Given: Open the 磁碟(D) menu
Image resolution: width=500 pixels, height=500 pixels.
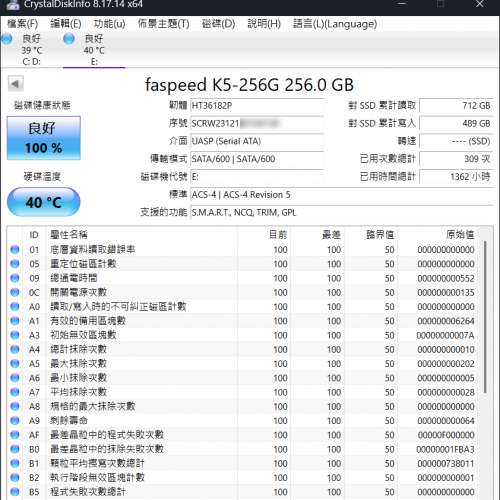Looking at the screenshot, I should coord(218,24).
